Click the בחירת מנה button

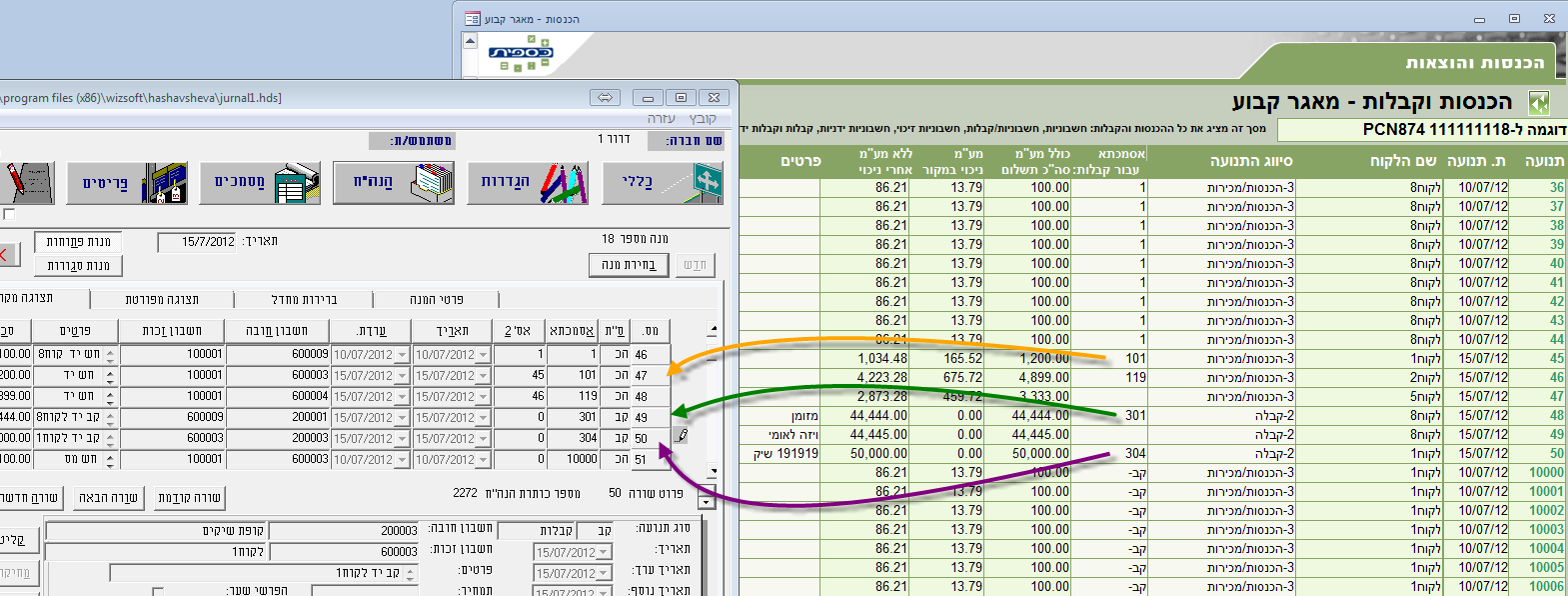[x=629, y=265]
